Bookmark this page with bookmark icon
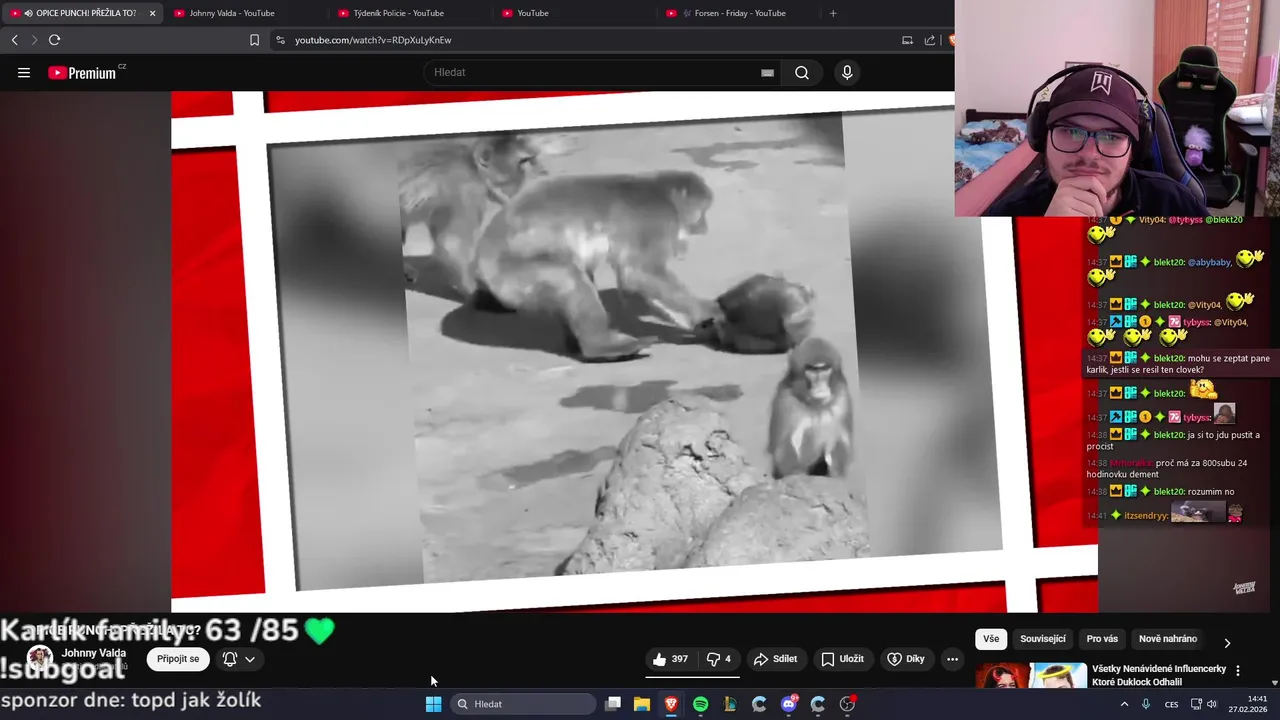 pyautogui.click(x=254, y=40)
